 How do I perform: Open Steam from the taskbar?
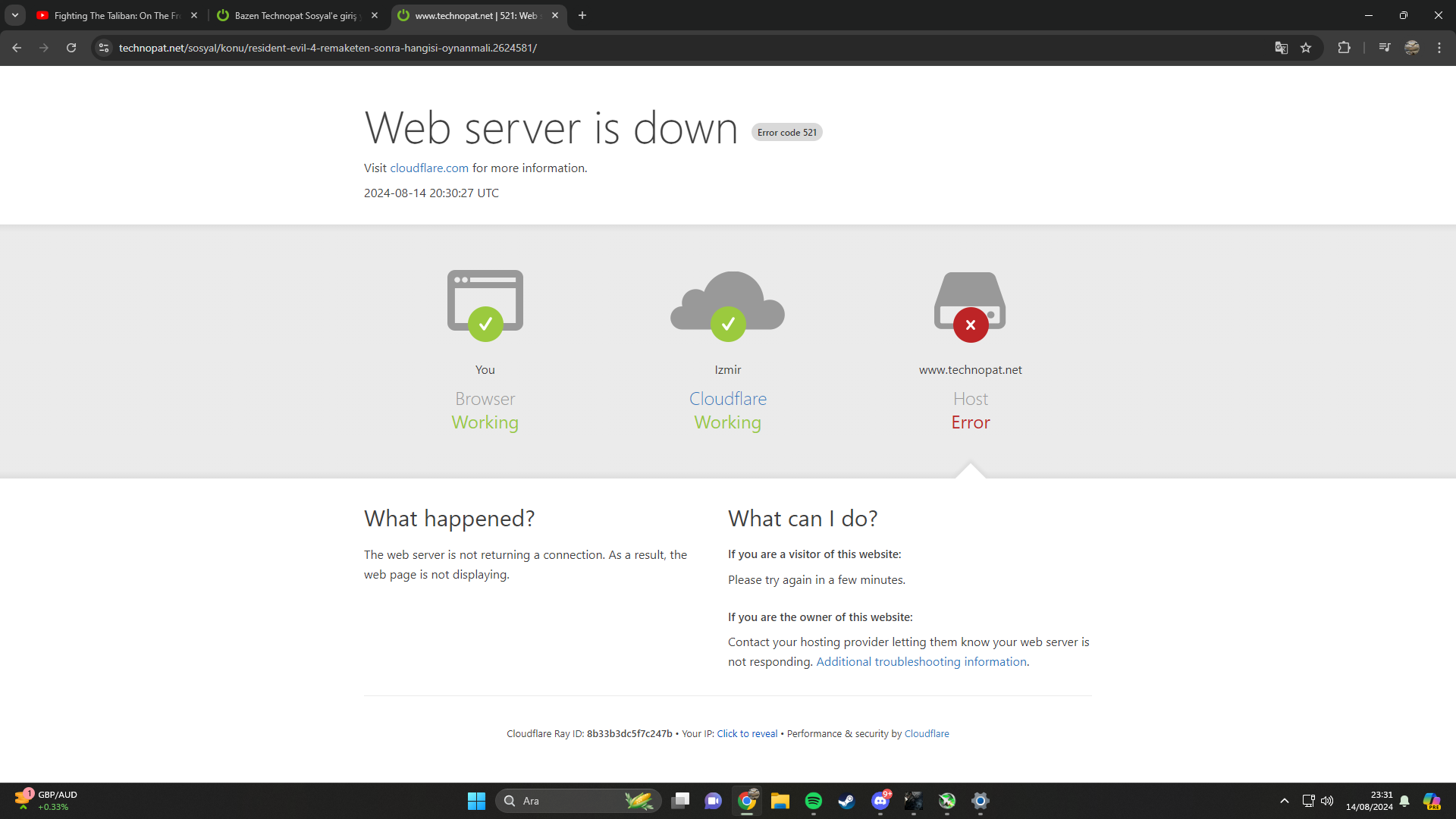(x=846, y=801)
